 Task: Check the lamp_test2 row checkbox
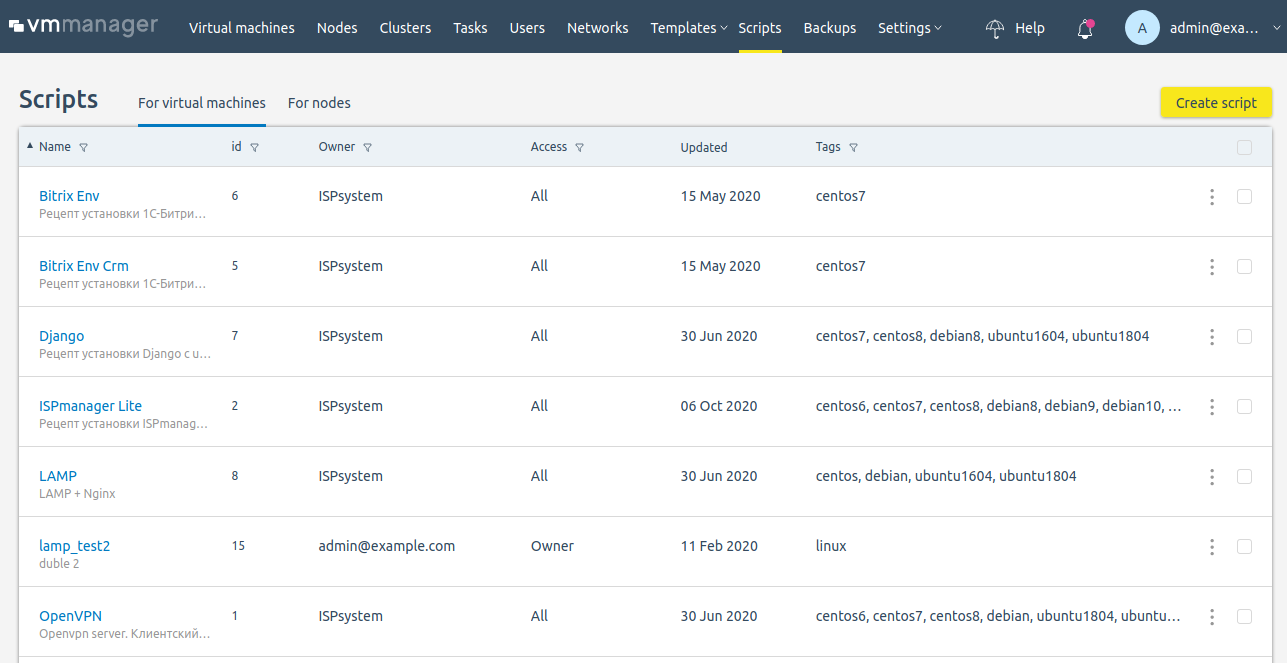[1244, 546]
